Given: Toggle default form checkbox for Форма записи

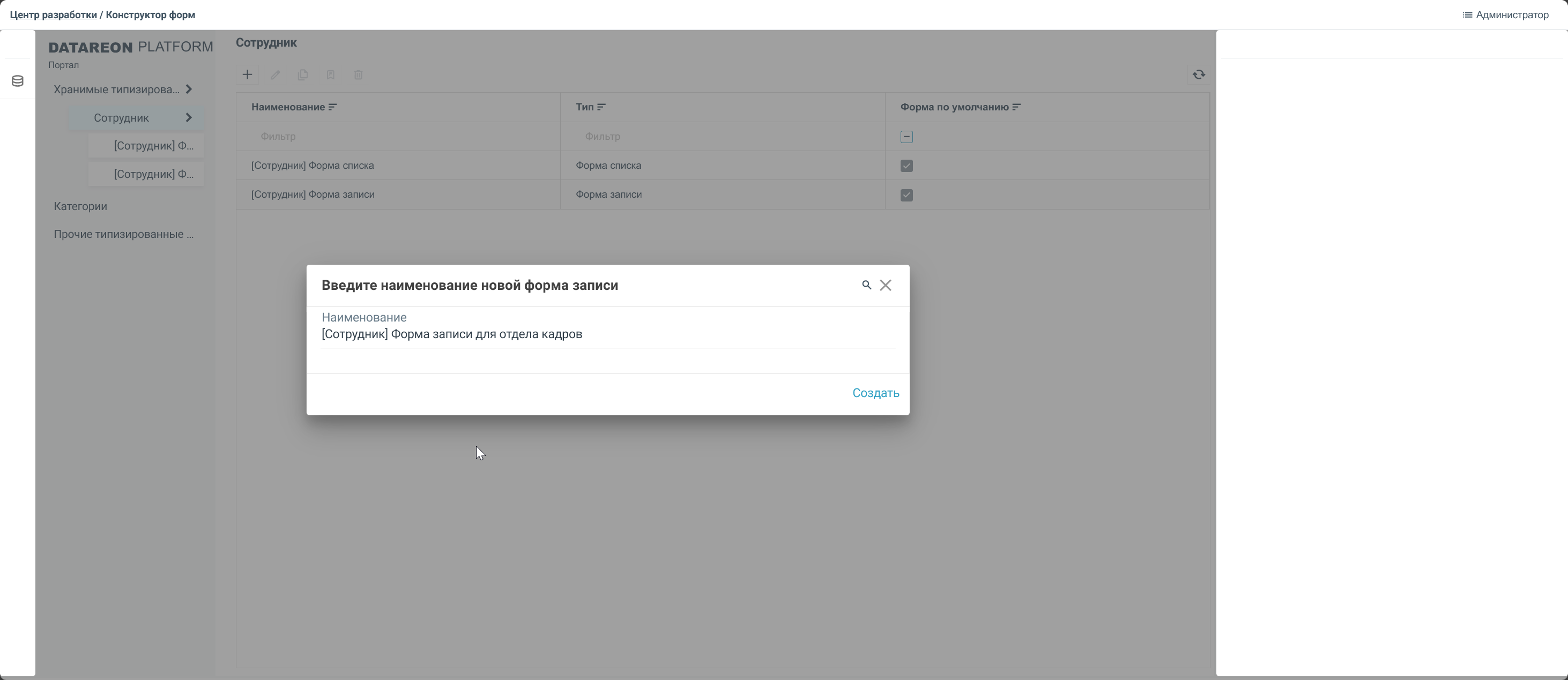Looking at the screenshot, I should click(906, 195).
